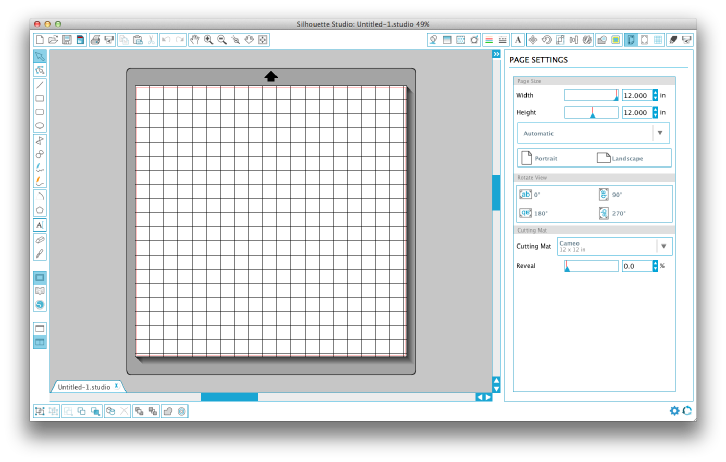Viewport: 726px width, 462px height.
Task: Toggle the Page Settings panel icon in top toolbar
Action: pyautogui.click(x=631, y=40)
